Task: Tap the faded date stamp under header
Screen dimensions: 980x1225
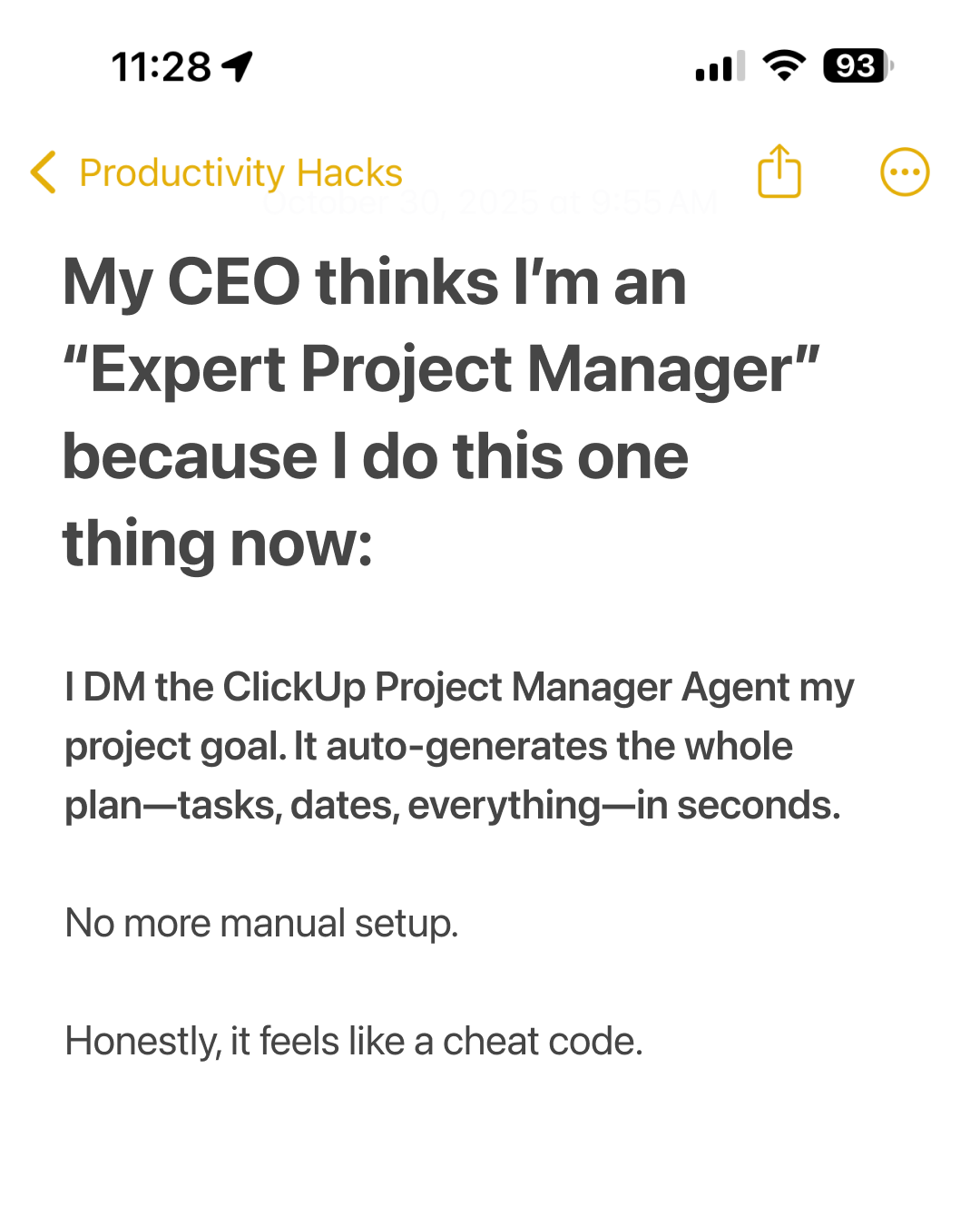Action: pyautogui.click(x=490, y=202)
